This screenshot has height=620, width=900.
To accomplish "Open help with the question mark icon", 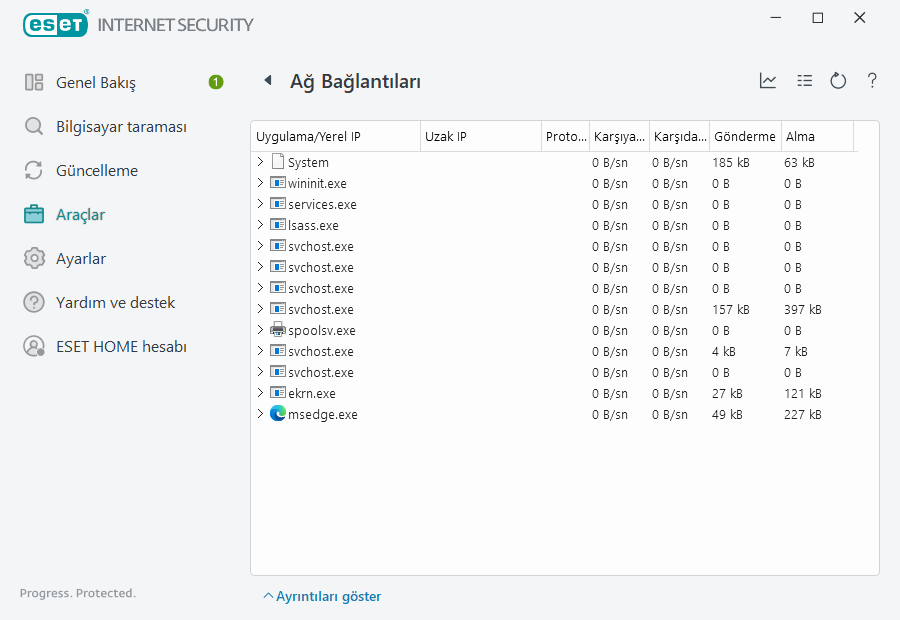I will (x=872, y=81).
